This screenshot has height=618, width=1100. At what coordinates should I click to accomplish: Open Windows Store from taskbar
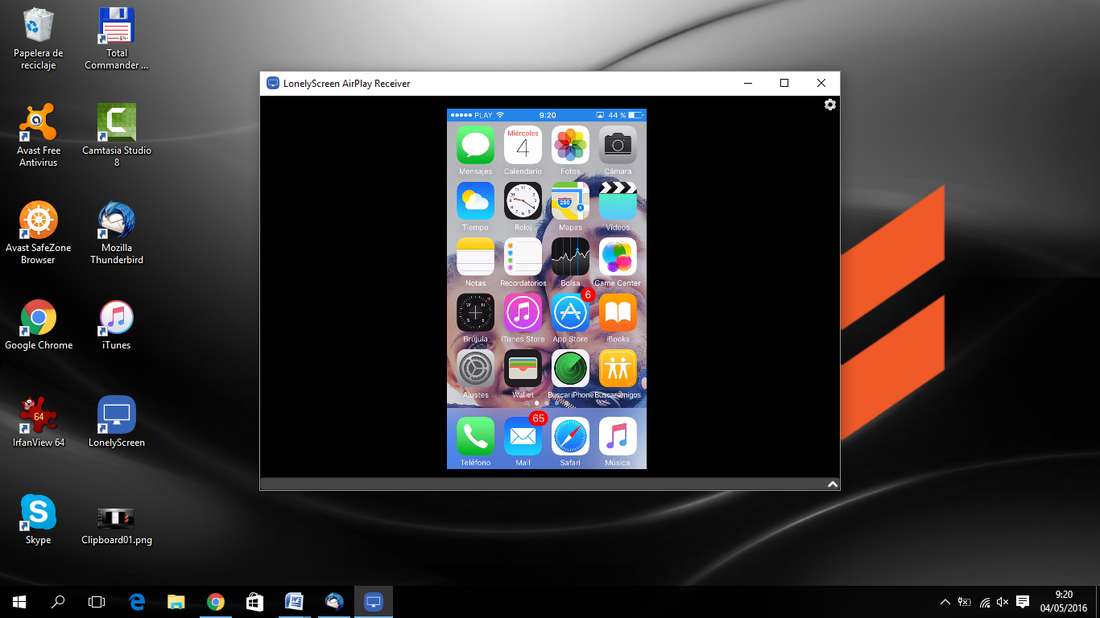click(x=255, y=602)
